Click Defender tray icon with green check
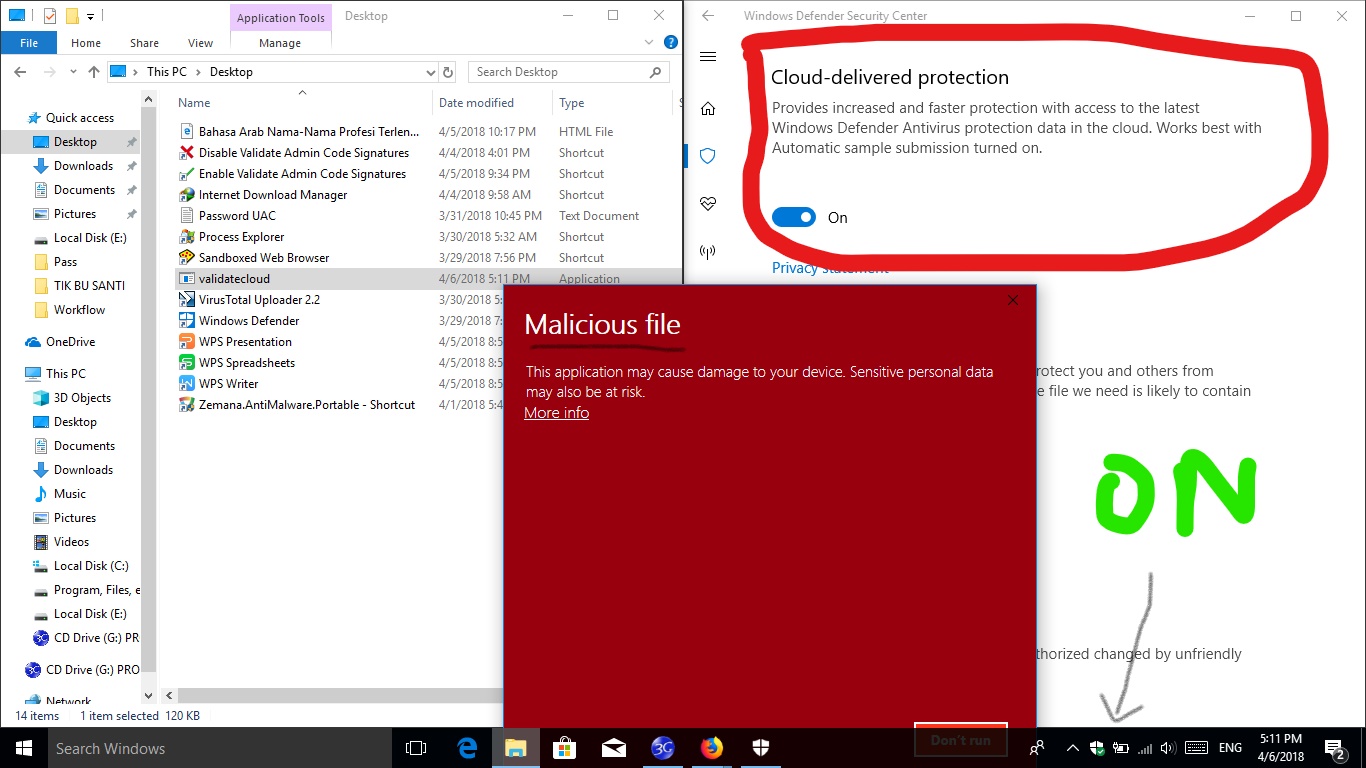The height and width of the screenshot is (768, 1366). [x=1097, y=748]
